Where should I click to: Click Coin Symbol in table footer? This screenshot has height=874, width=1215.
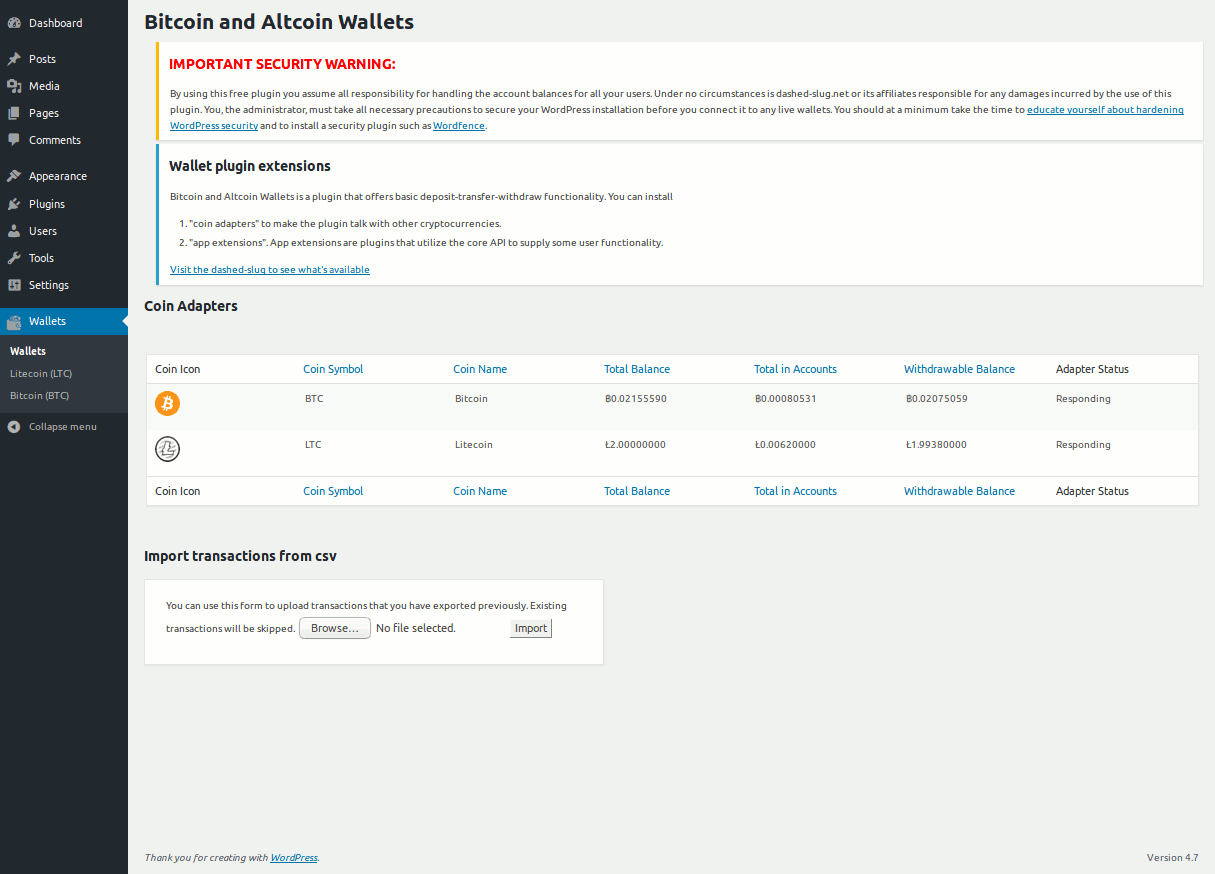coord(333,491)
